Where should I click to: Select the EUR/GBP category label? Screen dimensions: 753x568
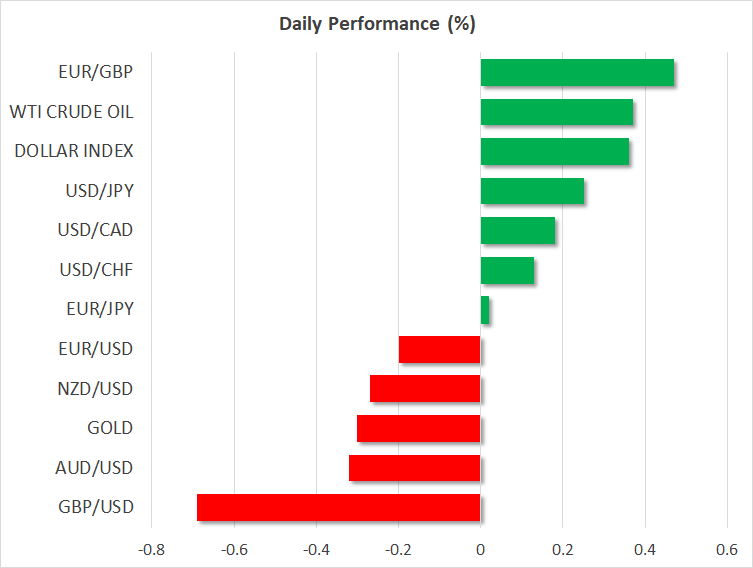(x=96, y=72)
